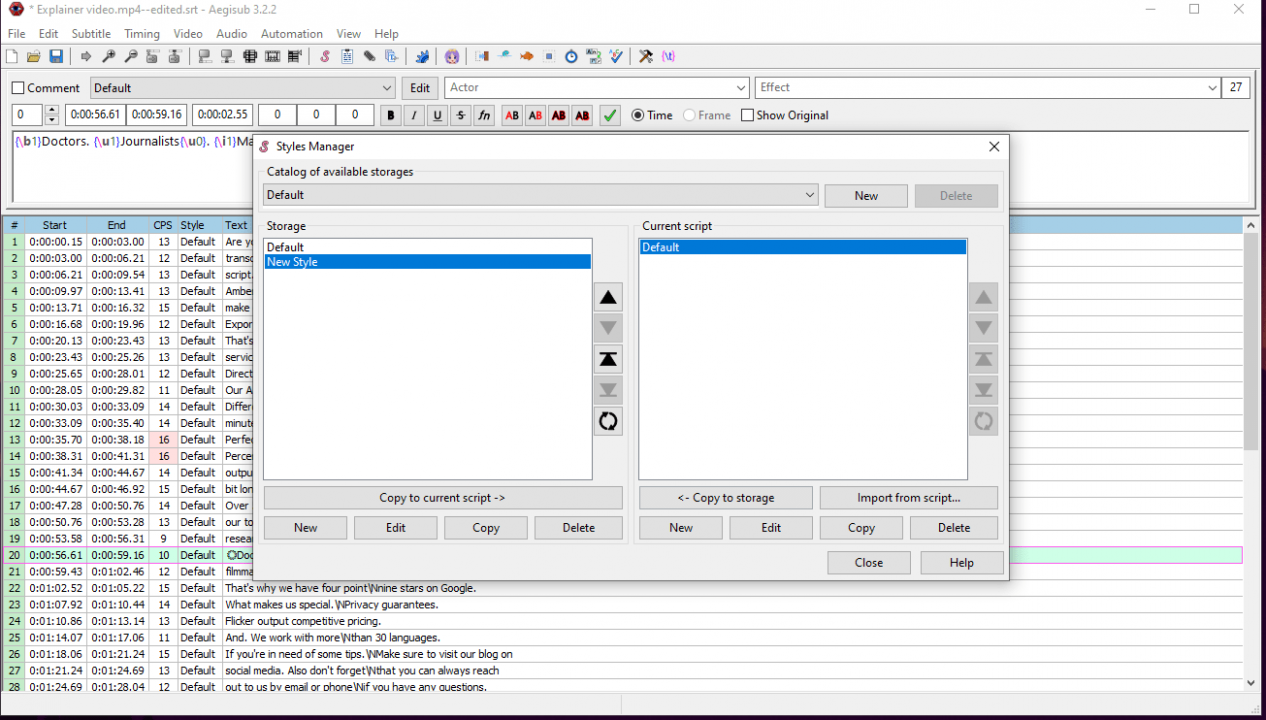The image size is (1266, 720).
Task: Select New Style in the Storage list
Action: click(428, 262)
